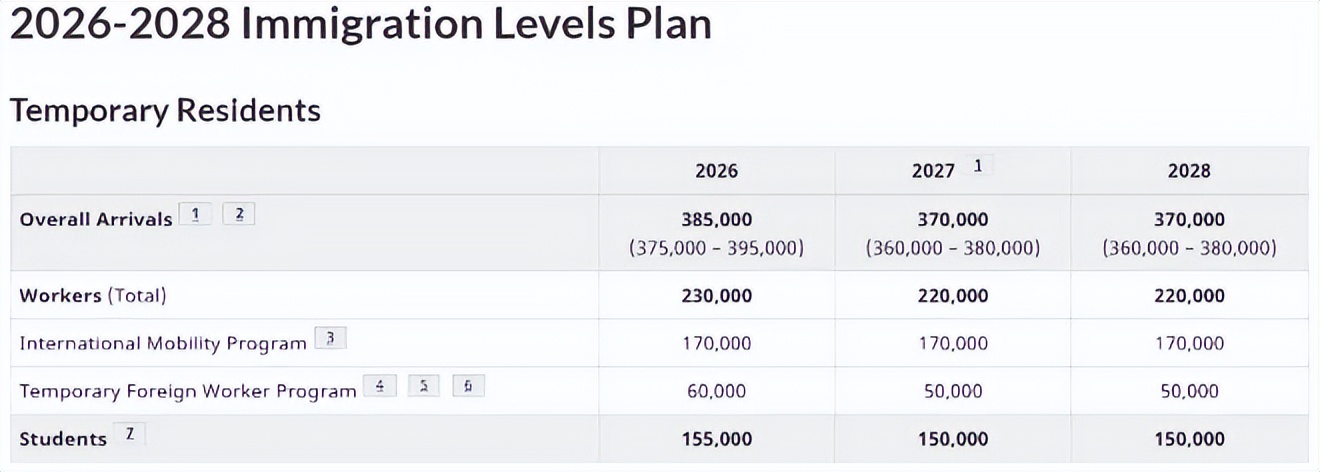Click the International Mobility Program row label
The image size is (1320, 472).
163,344
